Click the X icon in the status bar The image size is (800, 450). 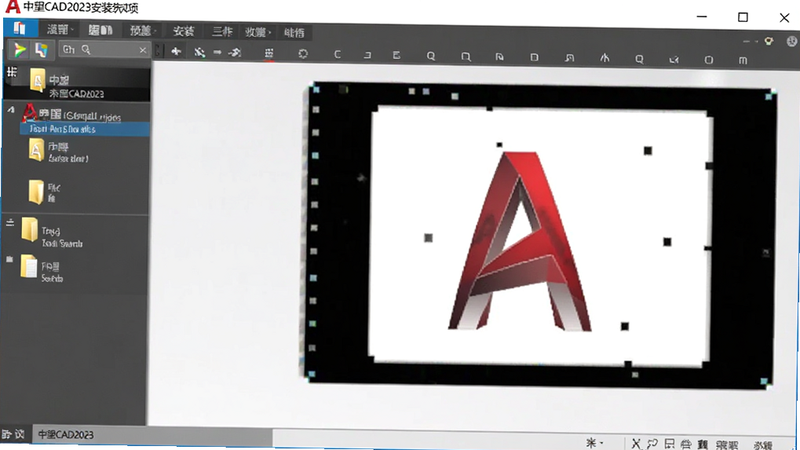636,443
